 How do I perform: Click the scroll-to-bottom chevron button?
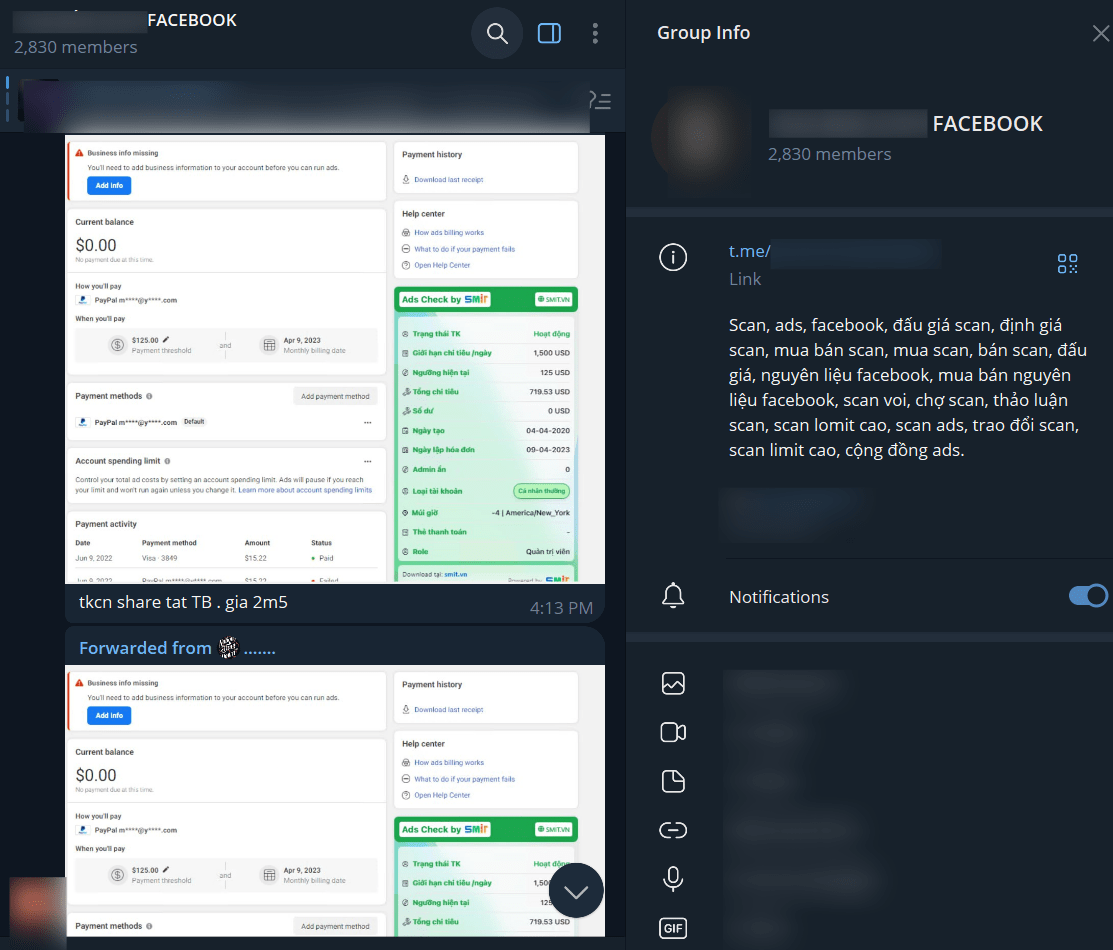[576, 890]
